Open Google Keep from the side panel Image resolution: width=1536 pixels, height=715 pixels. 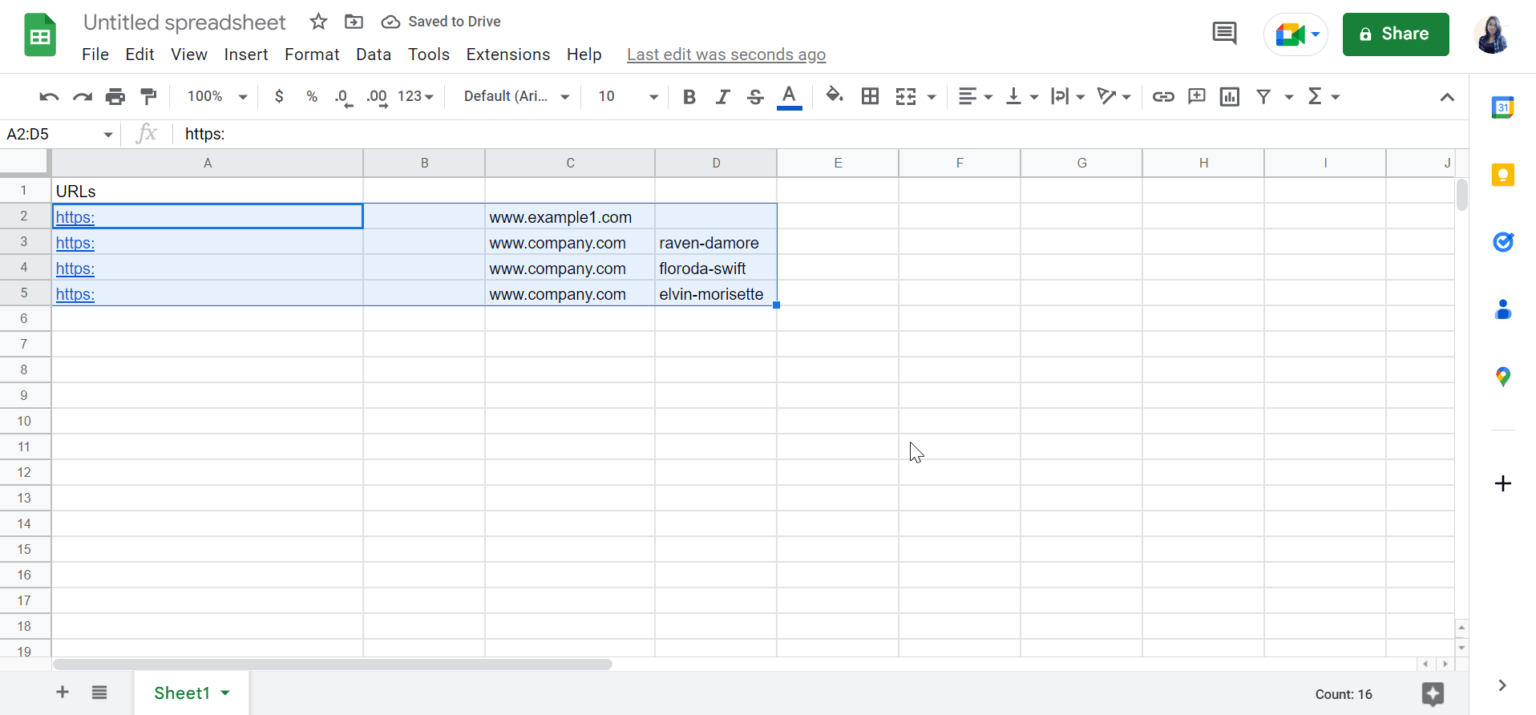pyautogui.click(x=1503, y=174)
